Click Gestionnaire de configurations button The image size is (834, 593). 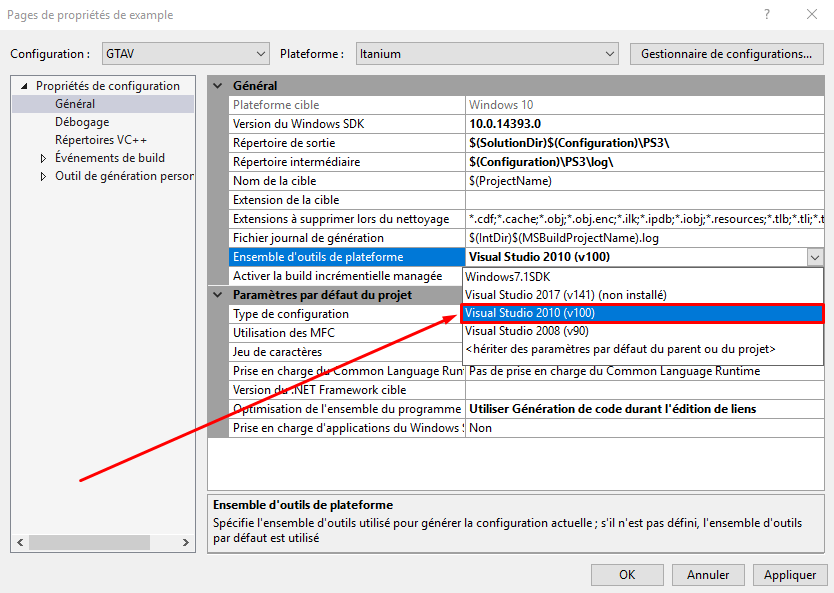coord(726,54)
